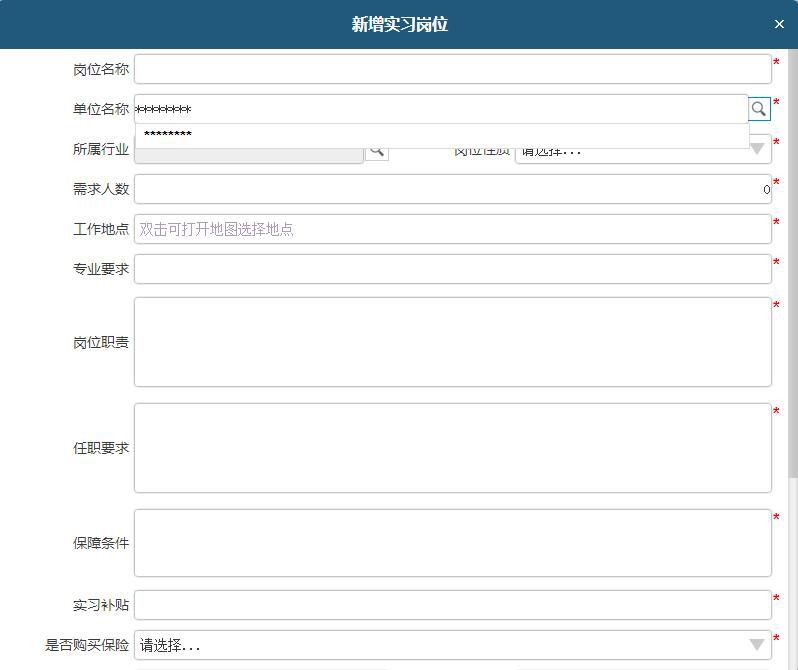Select the ******** autocomplete suggestion
The height and width of the screenshot is (670, 798).
coord(168,135)
